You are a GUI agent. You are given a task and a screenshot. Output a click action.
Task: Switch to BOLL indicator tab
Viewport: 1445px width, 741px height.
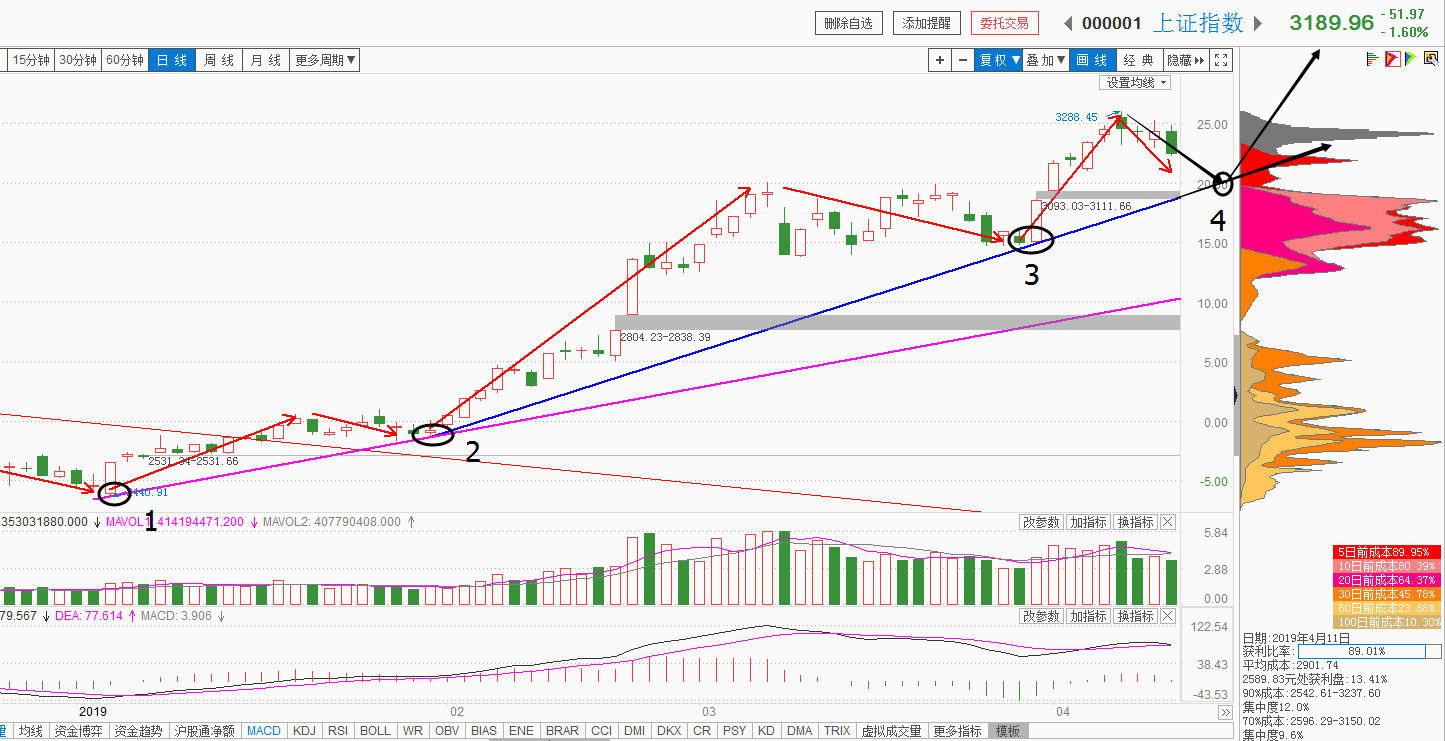click(x=376, y=731)
